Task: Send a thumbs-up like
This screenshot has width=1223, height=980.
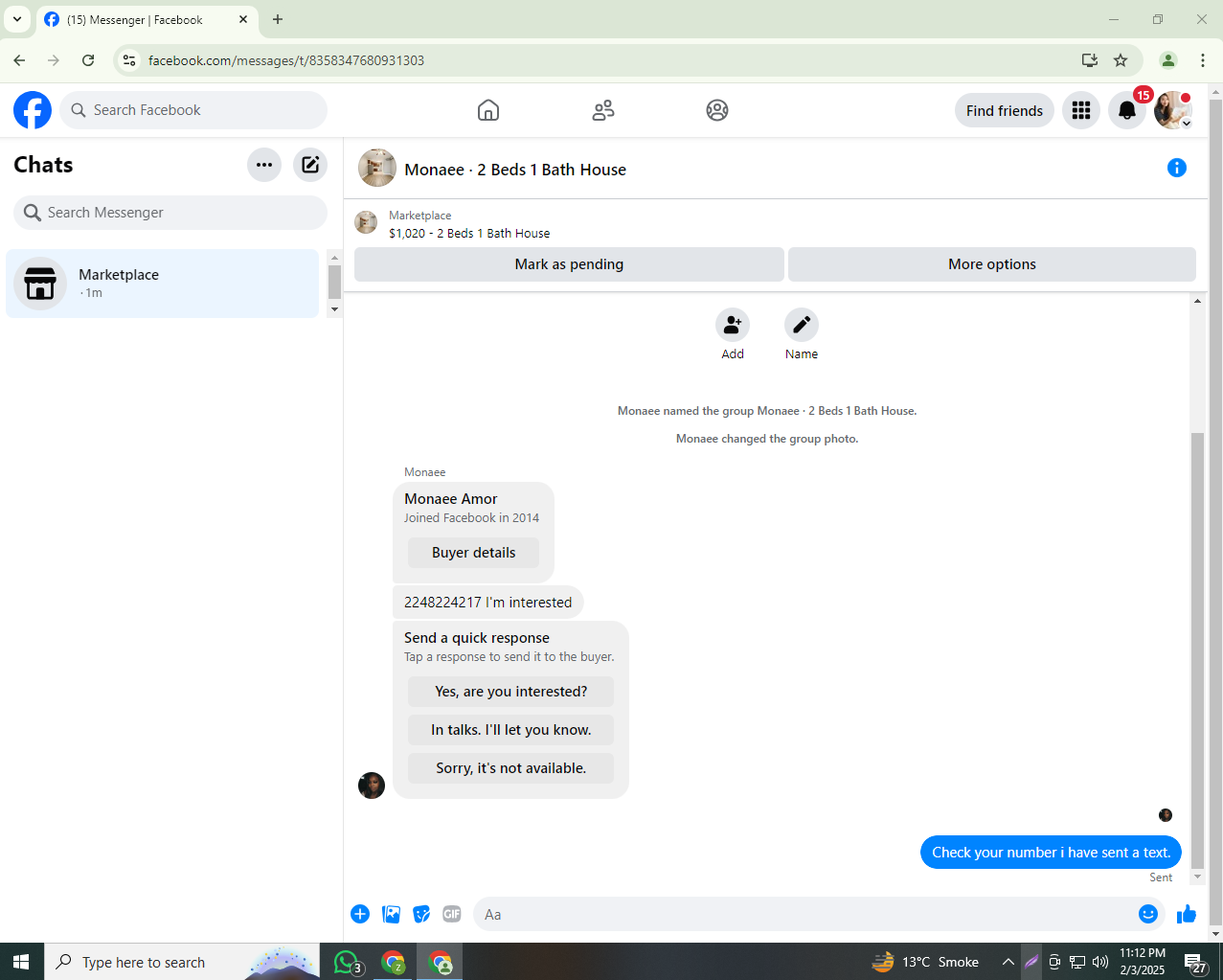Action: 1187,914
